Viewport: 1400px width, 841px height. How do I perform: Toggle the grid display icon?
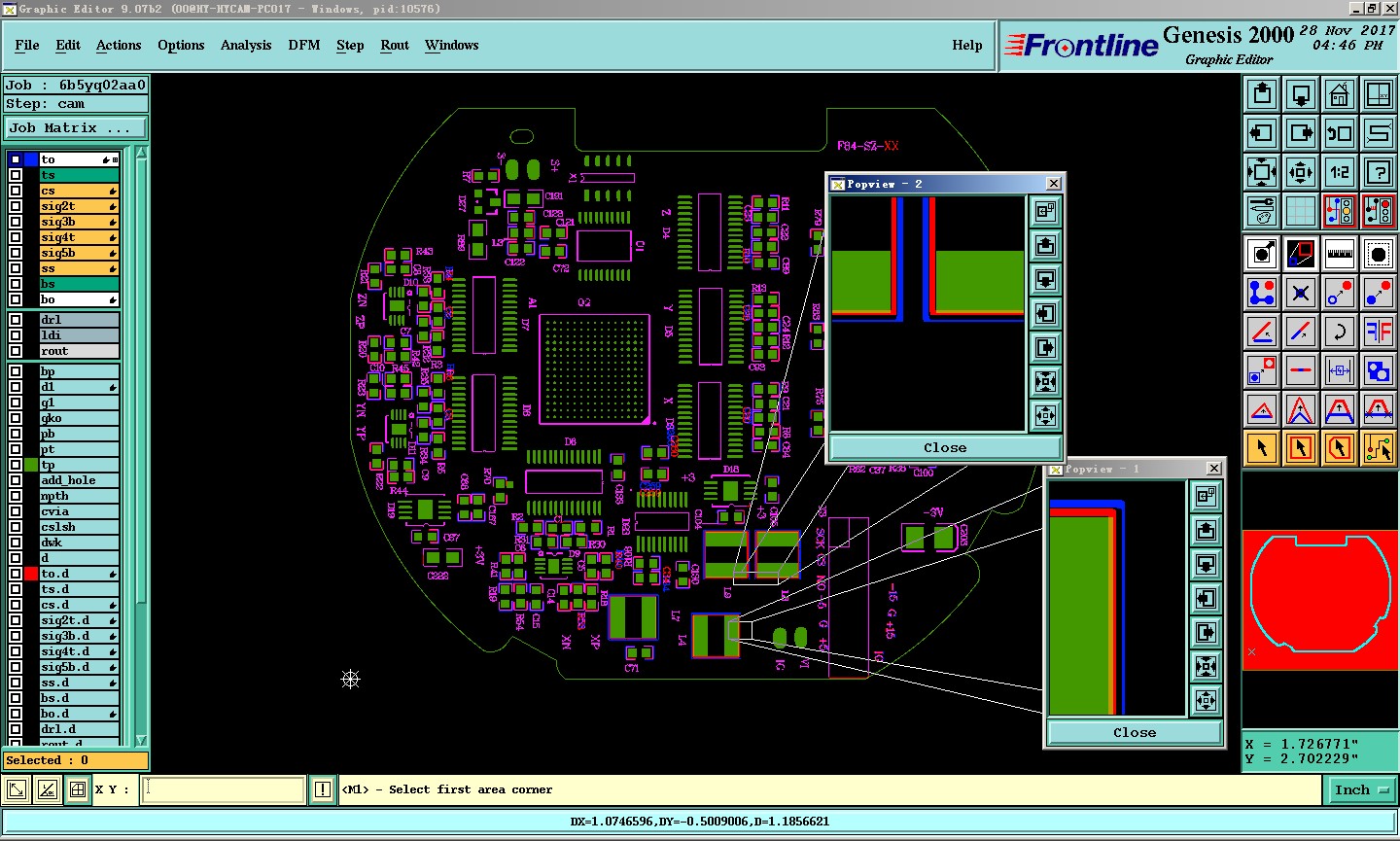[1301, 211]
